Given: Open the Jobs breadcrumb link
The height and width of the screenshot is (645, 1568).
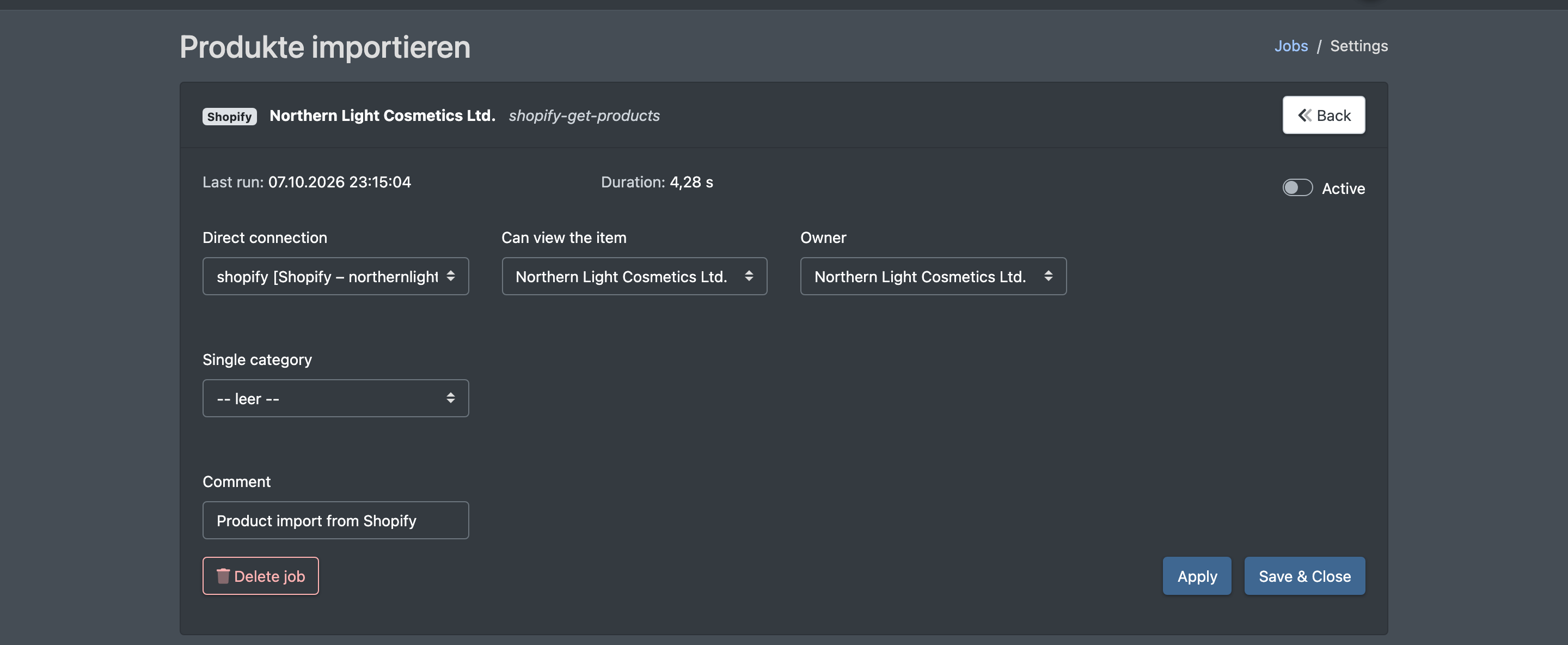Looking at the screenshot, I should (x=1291, y=46).
